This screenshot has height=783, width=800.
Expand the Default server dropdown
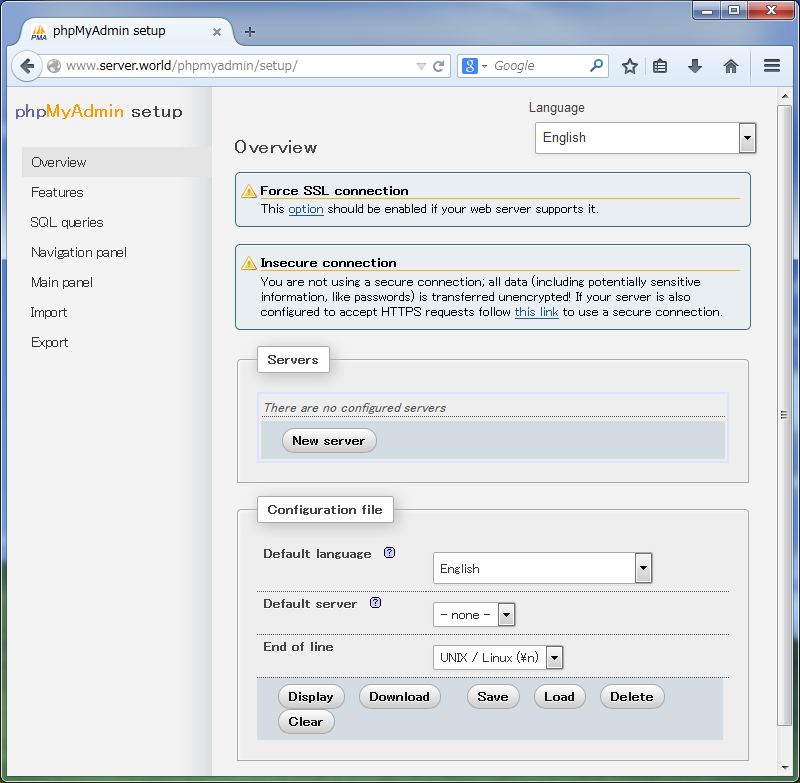(x=474, y=615)
